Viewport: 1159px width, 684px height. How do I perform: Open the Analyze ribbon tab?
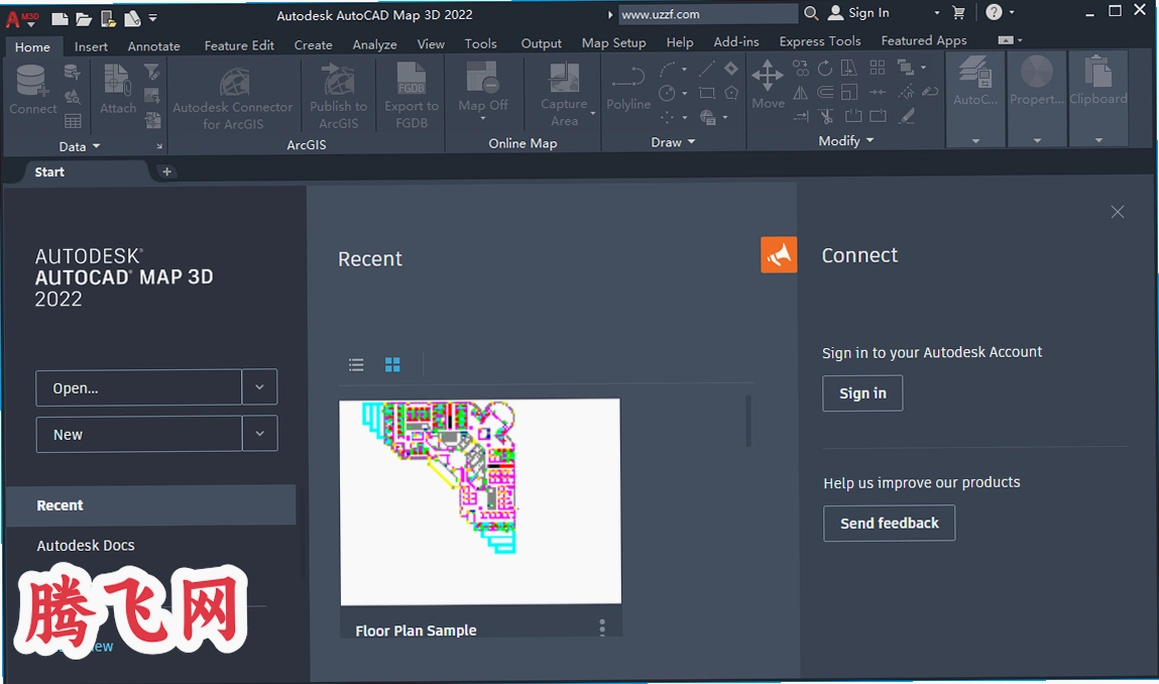375,44
